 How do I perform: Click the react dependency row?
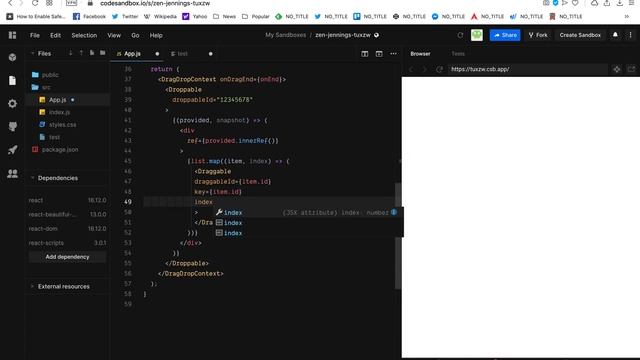click(x=67, y=200)
